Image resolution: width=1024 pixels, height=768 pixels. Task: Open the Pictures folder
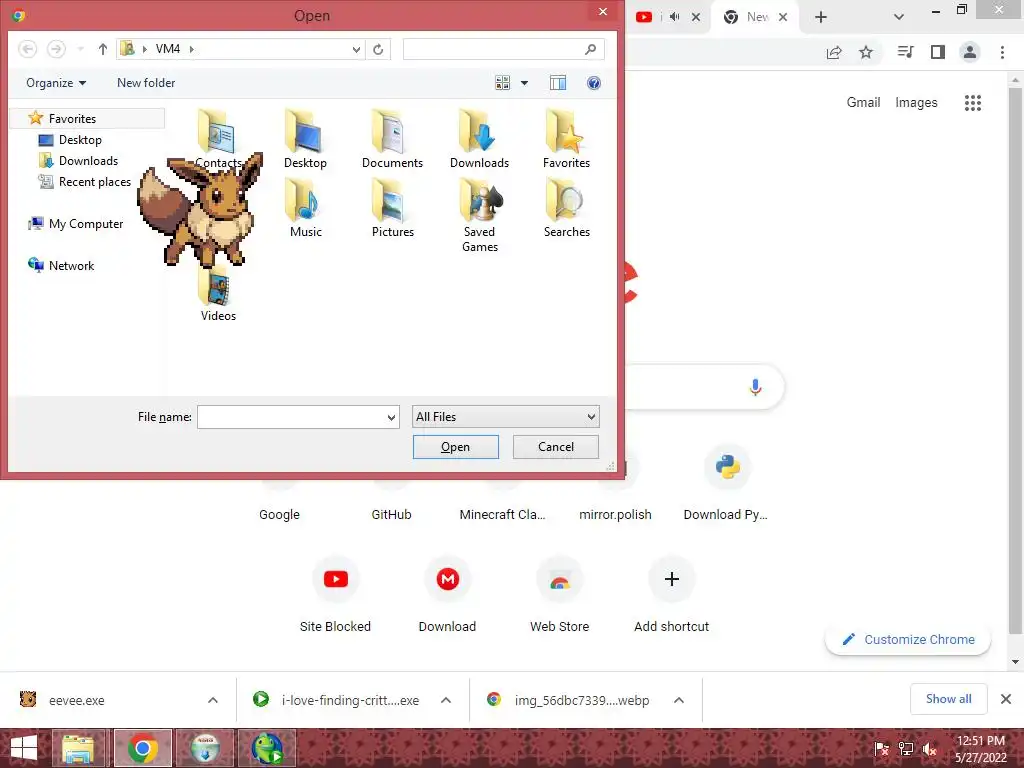[x=392, y=208]
